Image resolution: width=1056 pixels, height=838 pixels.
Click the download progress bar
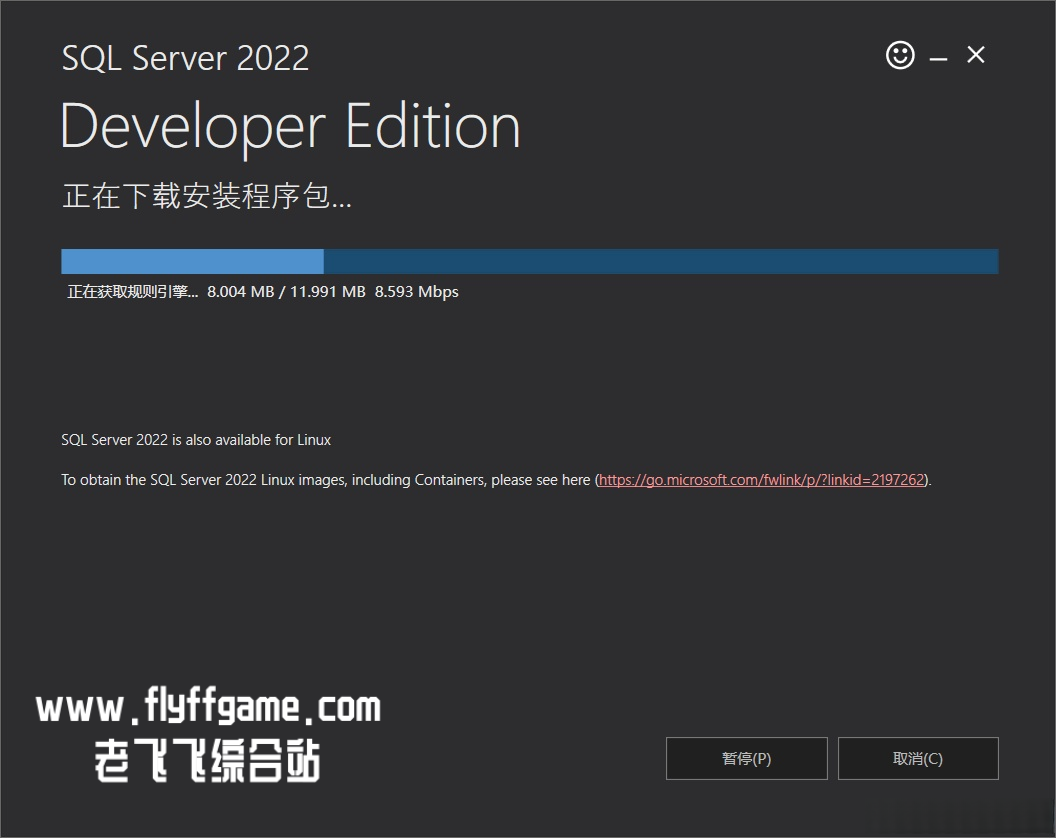529,261
